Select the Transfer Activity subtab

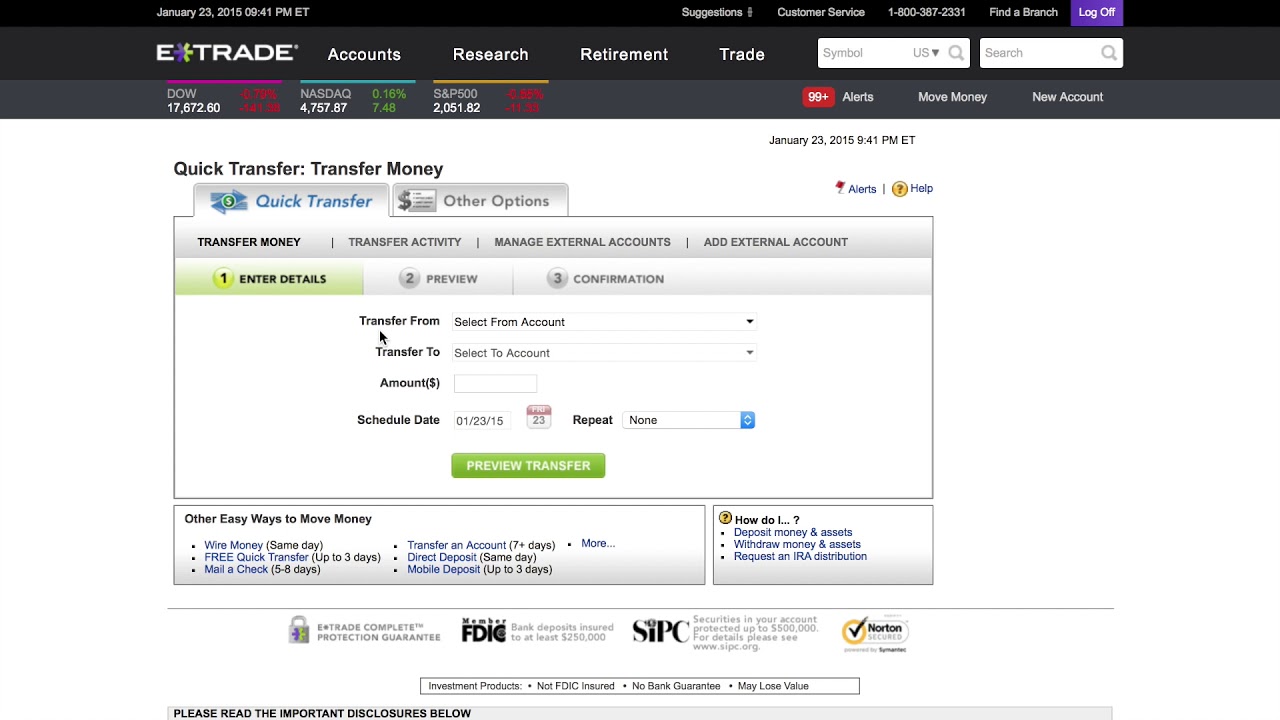(x=405, y=242)
